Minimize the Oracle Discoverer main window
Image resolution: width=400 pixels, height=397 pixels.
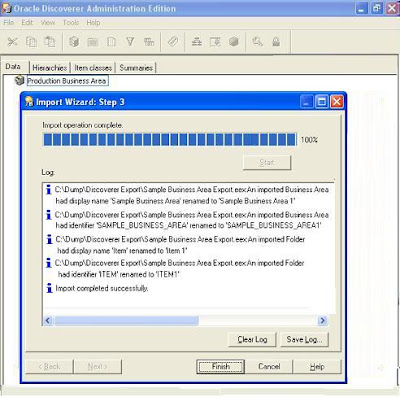(x=361, y=8)
